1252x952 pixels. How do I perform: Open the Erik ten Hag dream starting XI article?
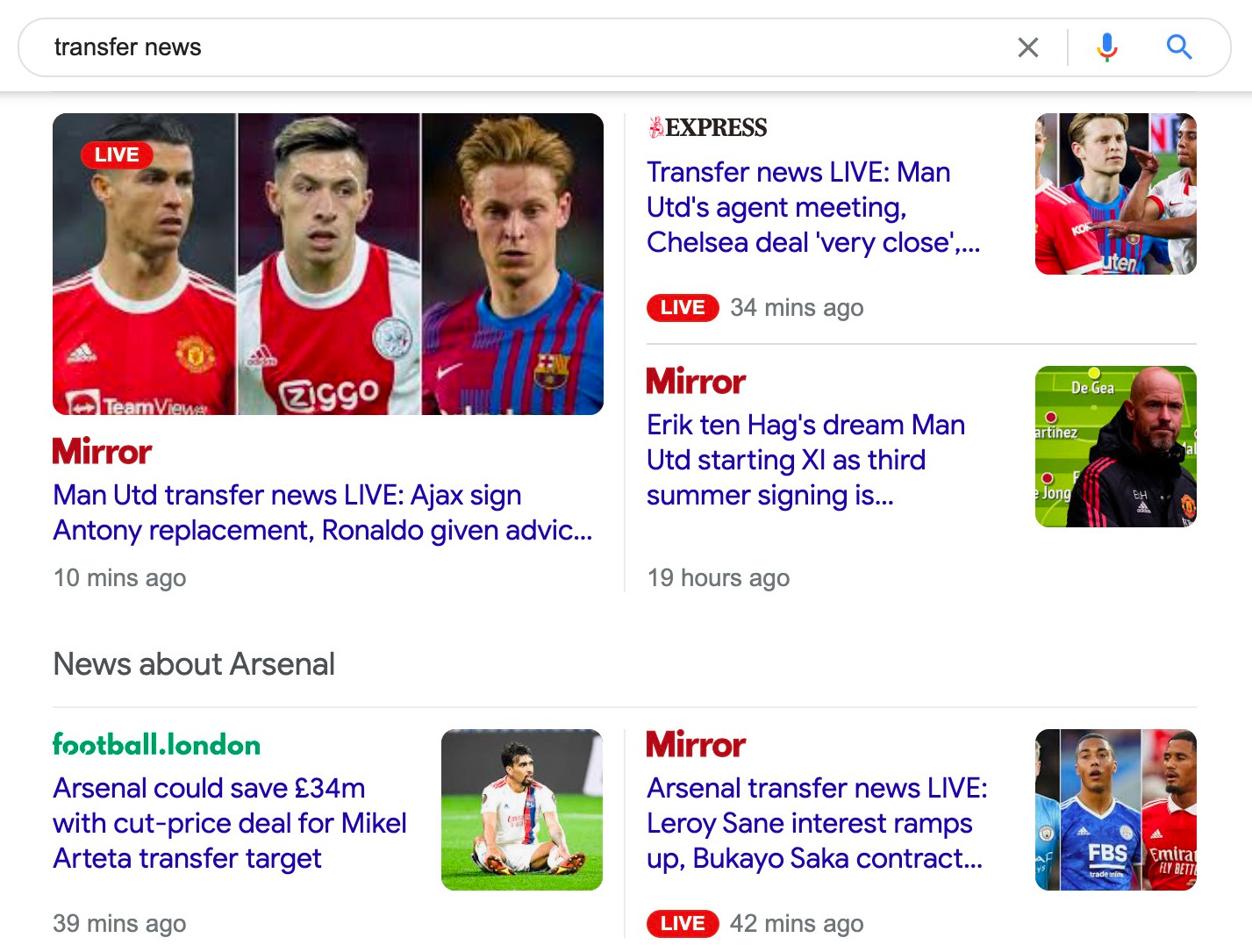(x=805, y=460)
